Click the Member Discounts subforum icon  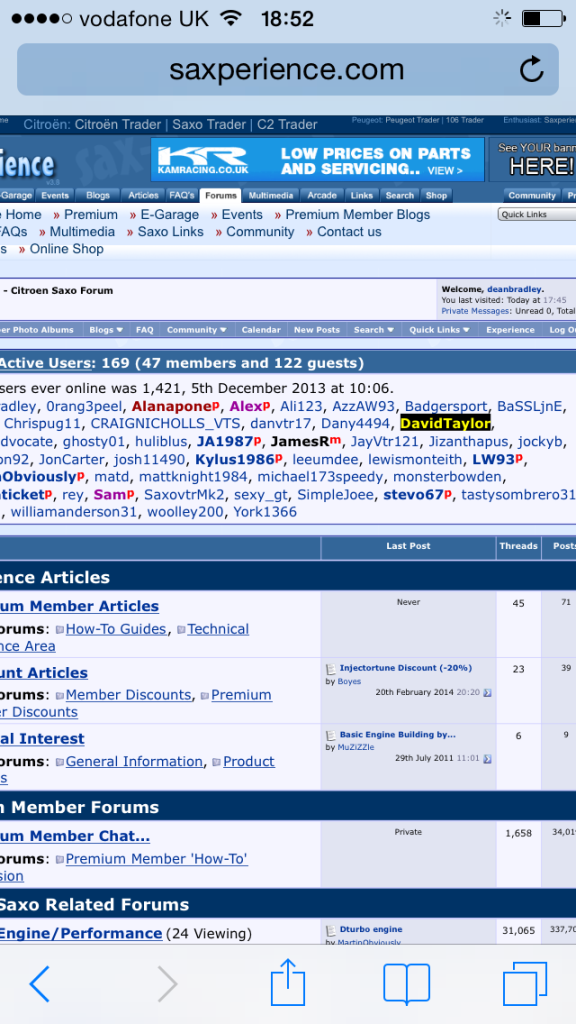(x=59, y=696)
